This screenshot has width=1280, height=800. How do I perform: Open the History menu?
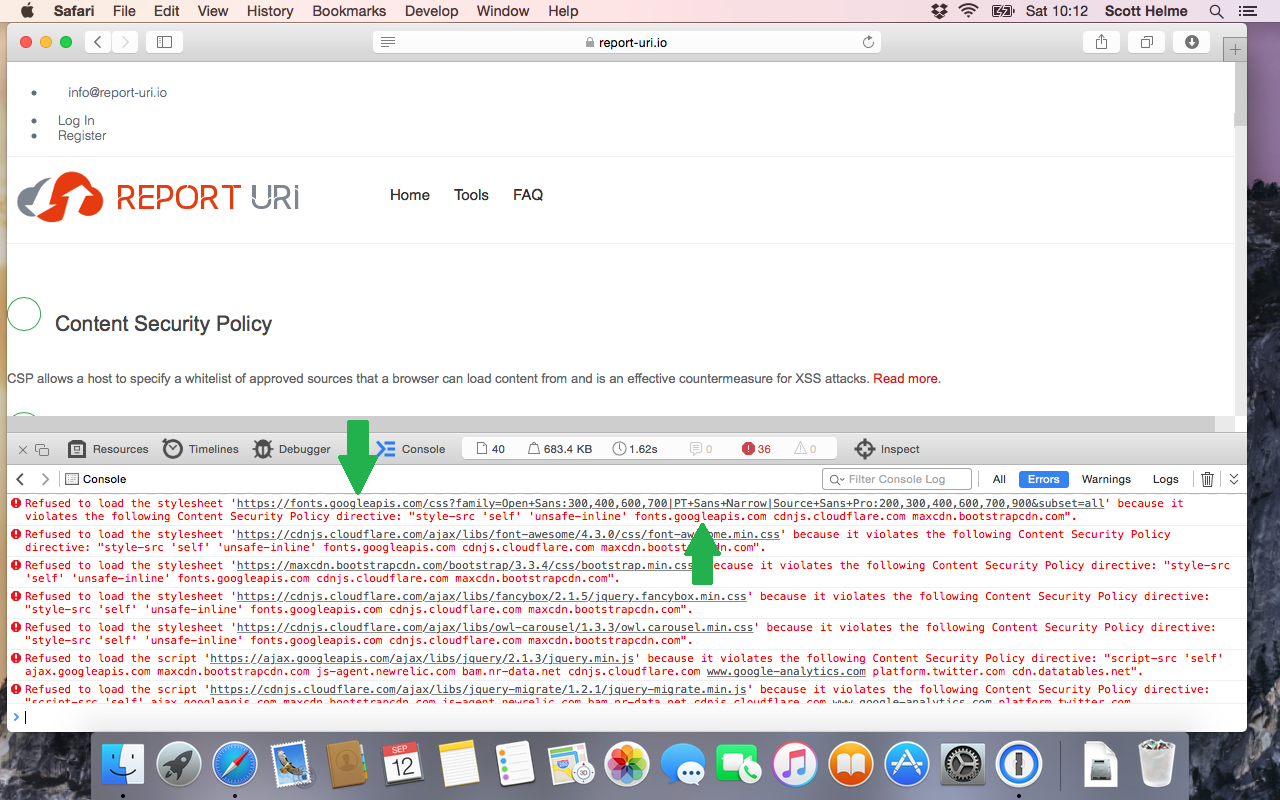click(x=270, y=11)
